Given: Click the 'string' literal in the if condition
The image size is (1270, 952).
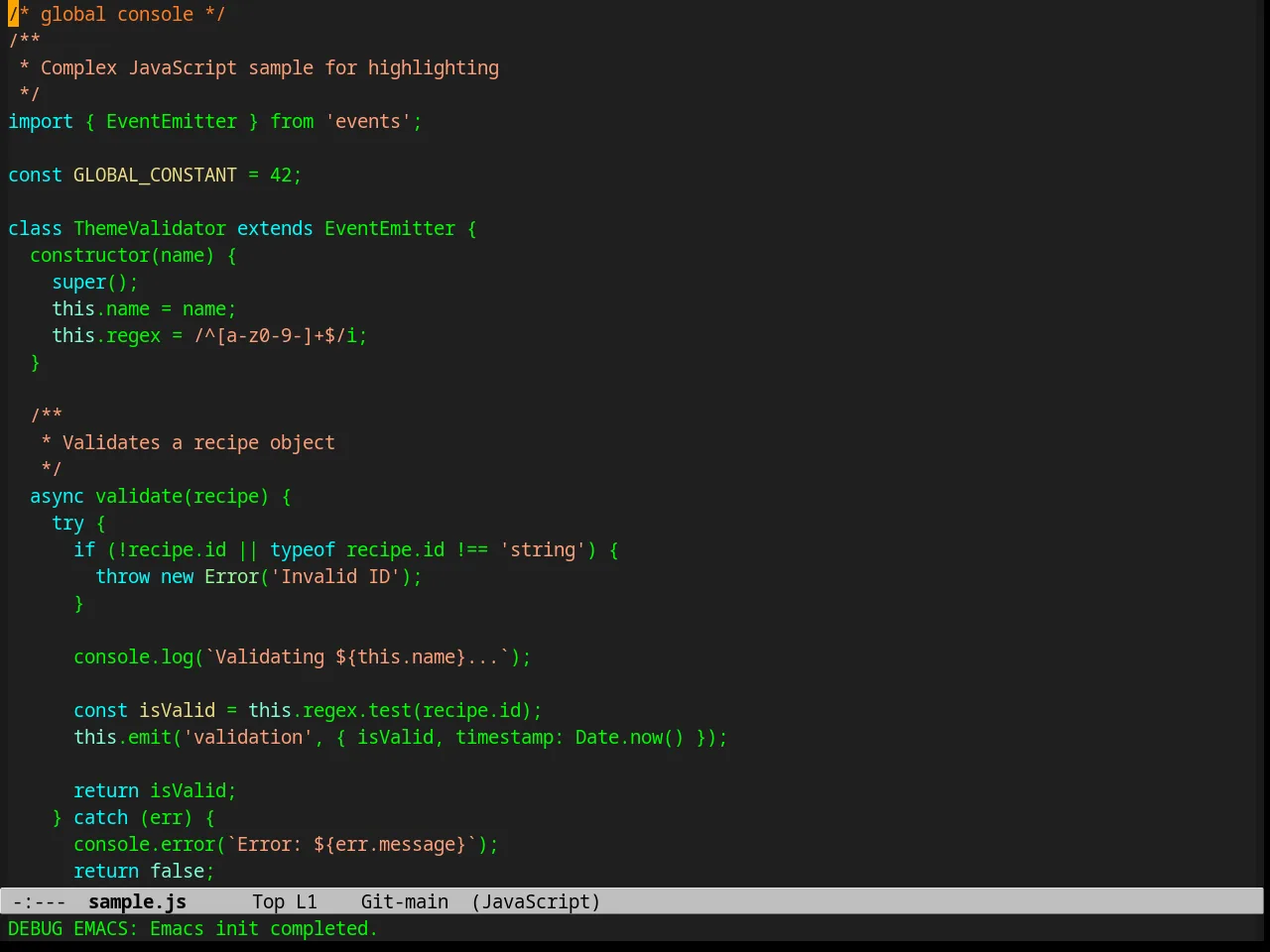Looking at the screenshot, I should click(x=543, y=549).
